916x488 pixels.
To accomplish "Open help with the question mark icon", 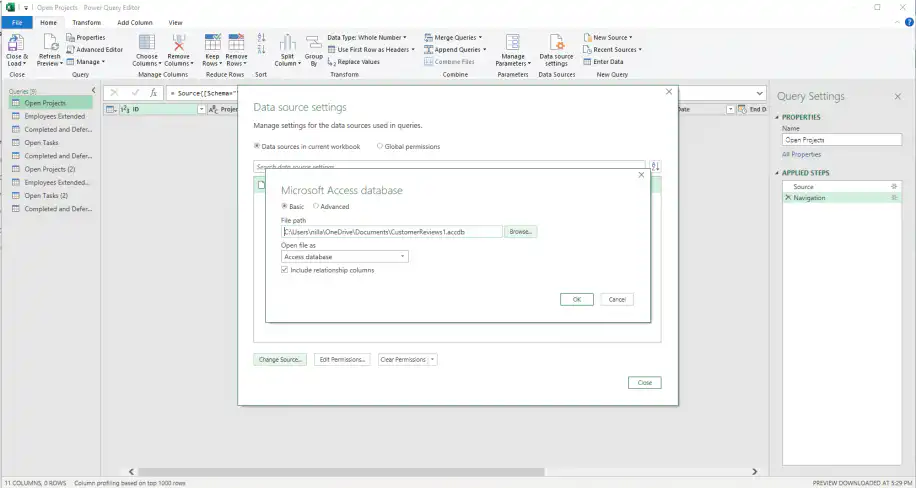I will point(909,22).
